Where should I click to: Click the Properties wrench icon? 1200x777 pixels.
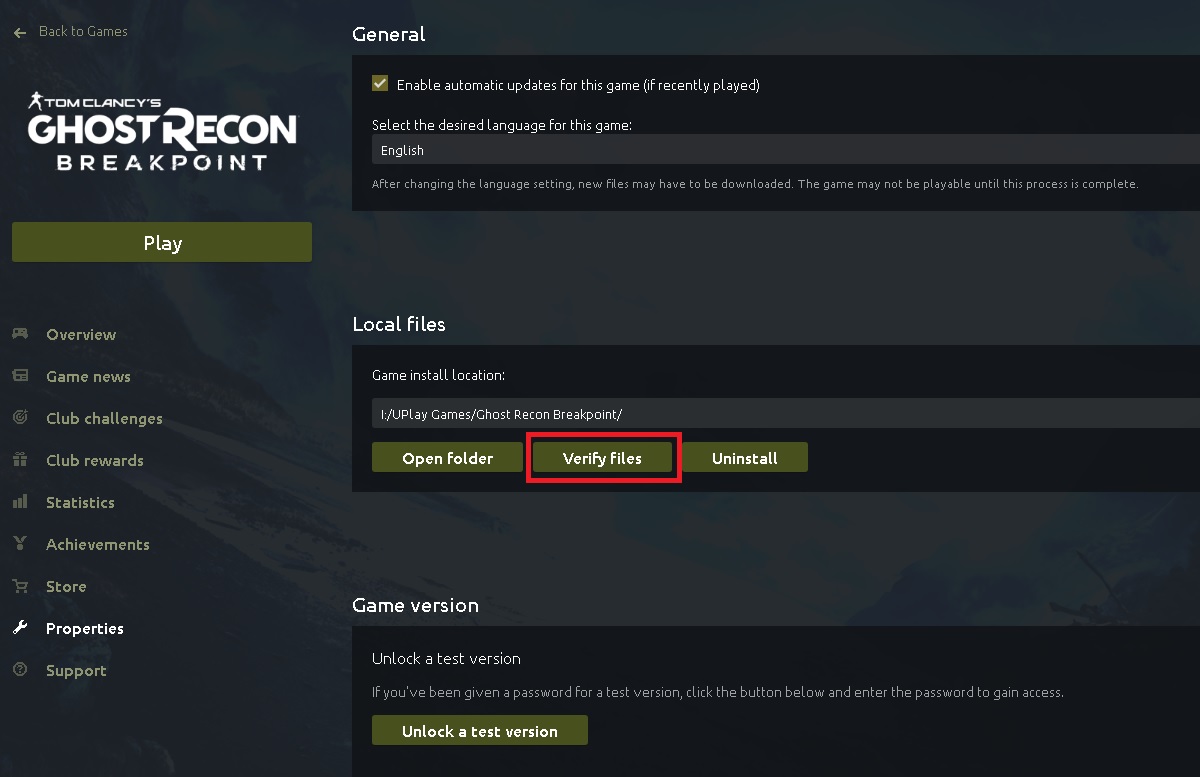click(x=20, y=628)
